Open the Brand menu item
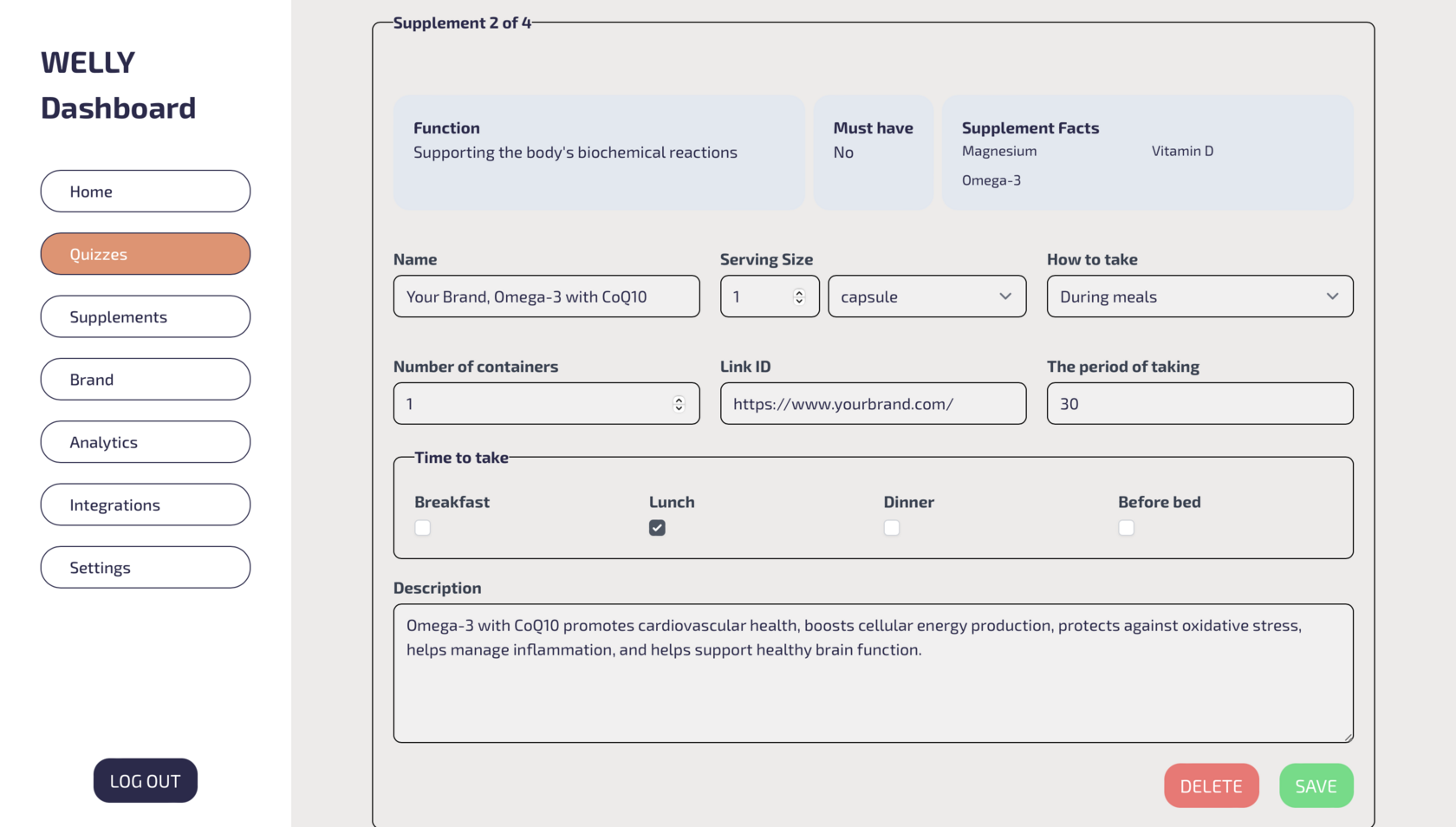This screenshot has height=827, width=1456. [x=145, y=380]
